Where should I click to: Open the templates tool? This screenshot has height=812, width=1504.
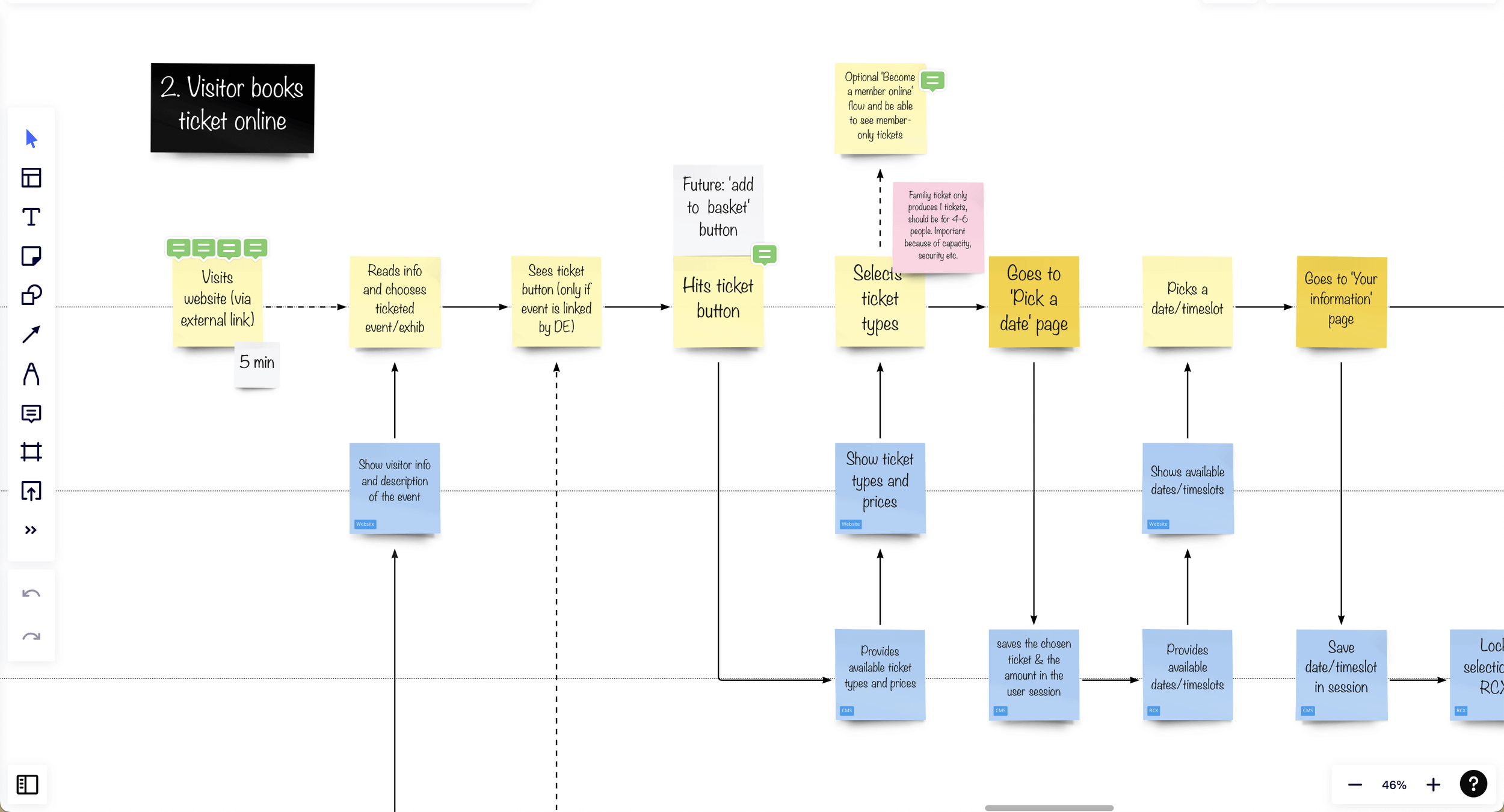tap(31, 178)
